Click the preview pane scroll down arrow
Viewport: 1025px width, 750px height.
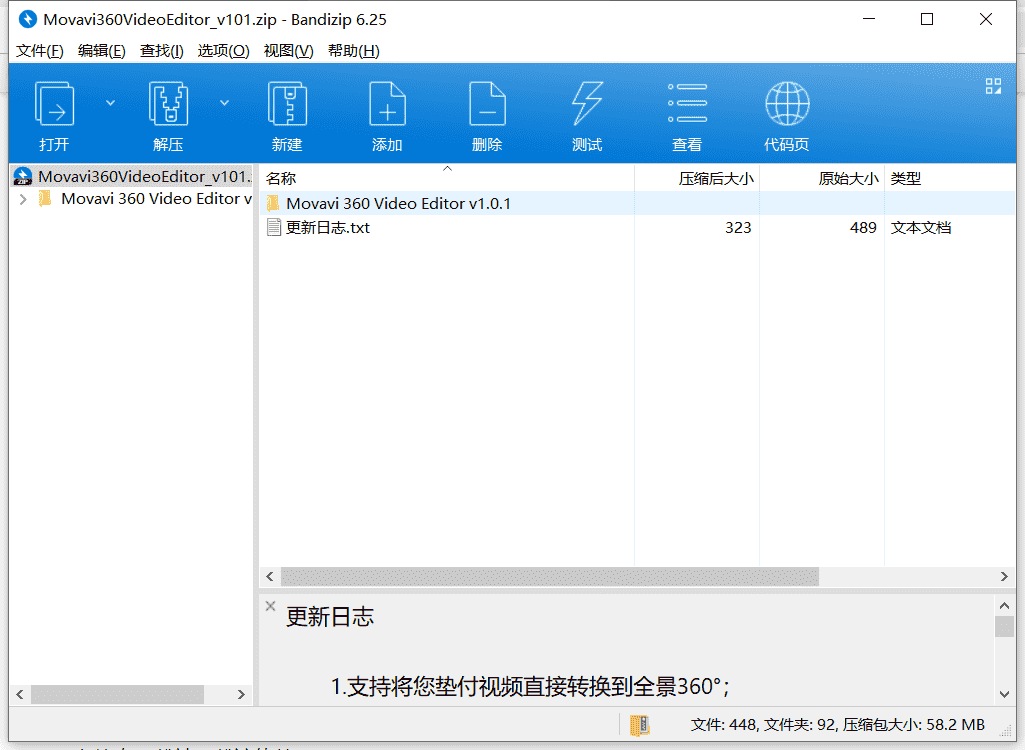tap(1005, 694)
